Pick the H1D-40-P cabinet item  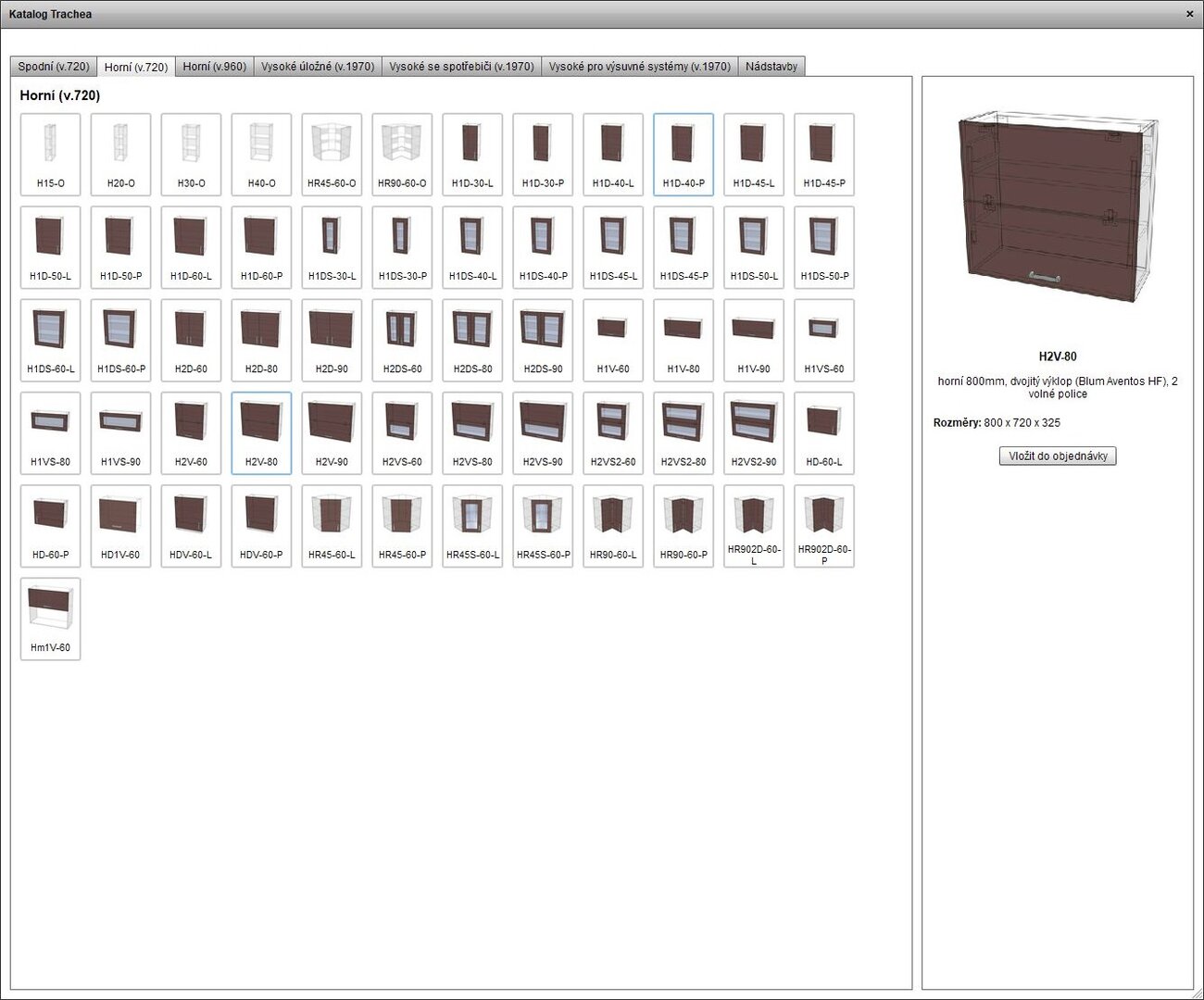click(x=684, y=154)
